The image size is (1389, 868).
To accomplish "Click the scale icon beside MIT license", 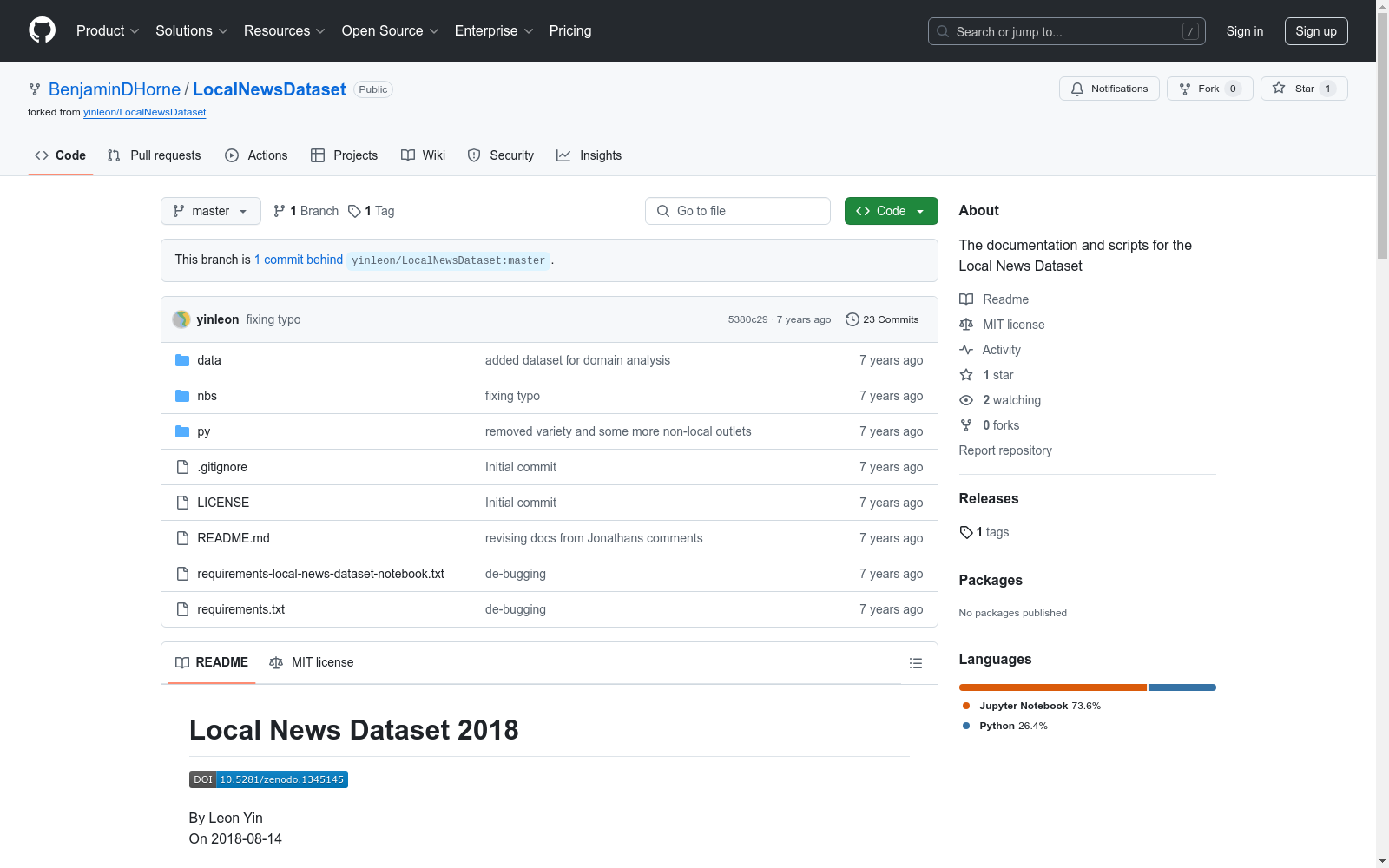I will (x=966, y=325).
